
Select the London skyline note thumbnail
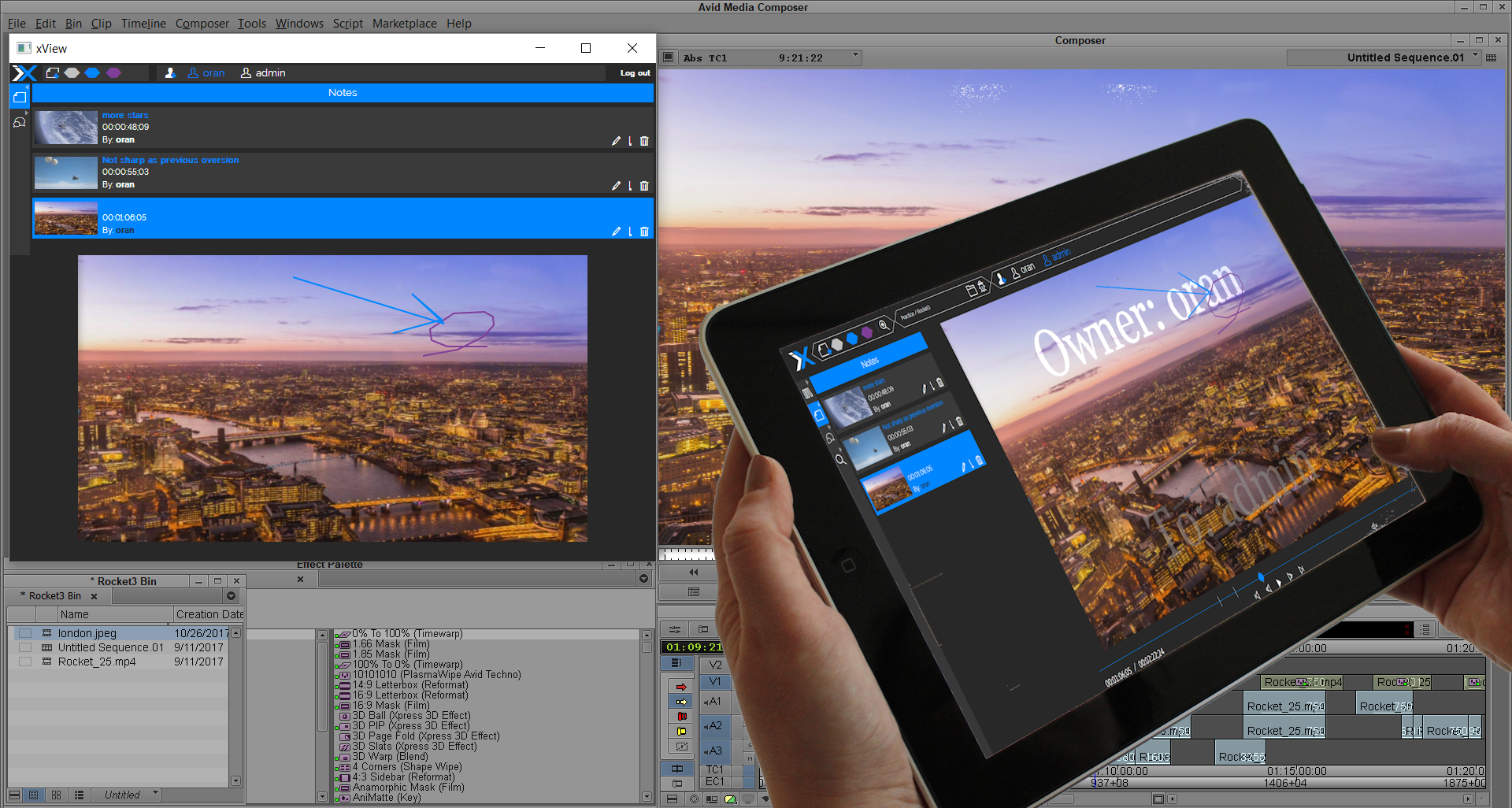66,218
